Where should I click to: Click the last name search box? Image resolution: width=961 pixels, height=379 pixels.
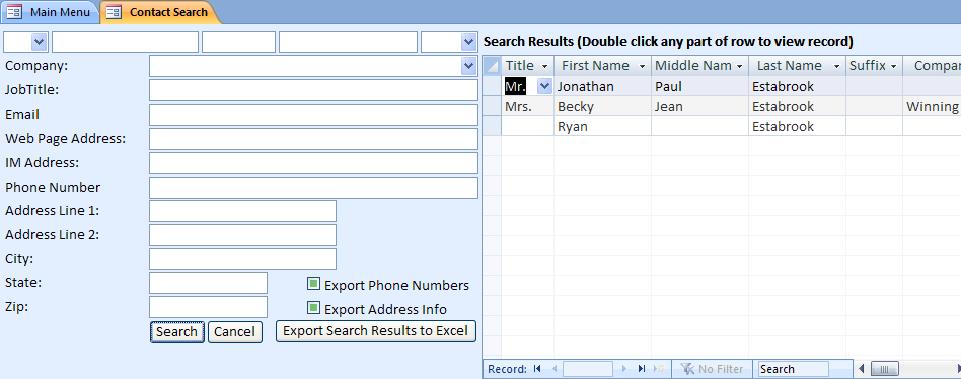(348, 42)
